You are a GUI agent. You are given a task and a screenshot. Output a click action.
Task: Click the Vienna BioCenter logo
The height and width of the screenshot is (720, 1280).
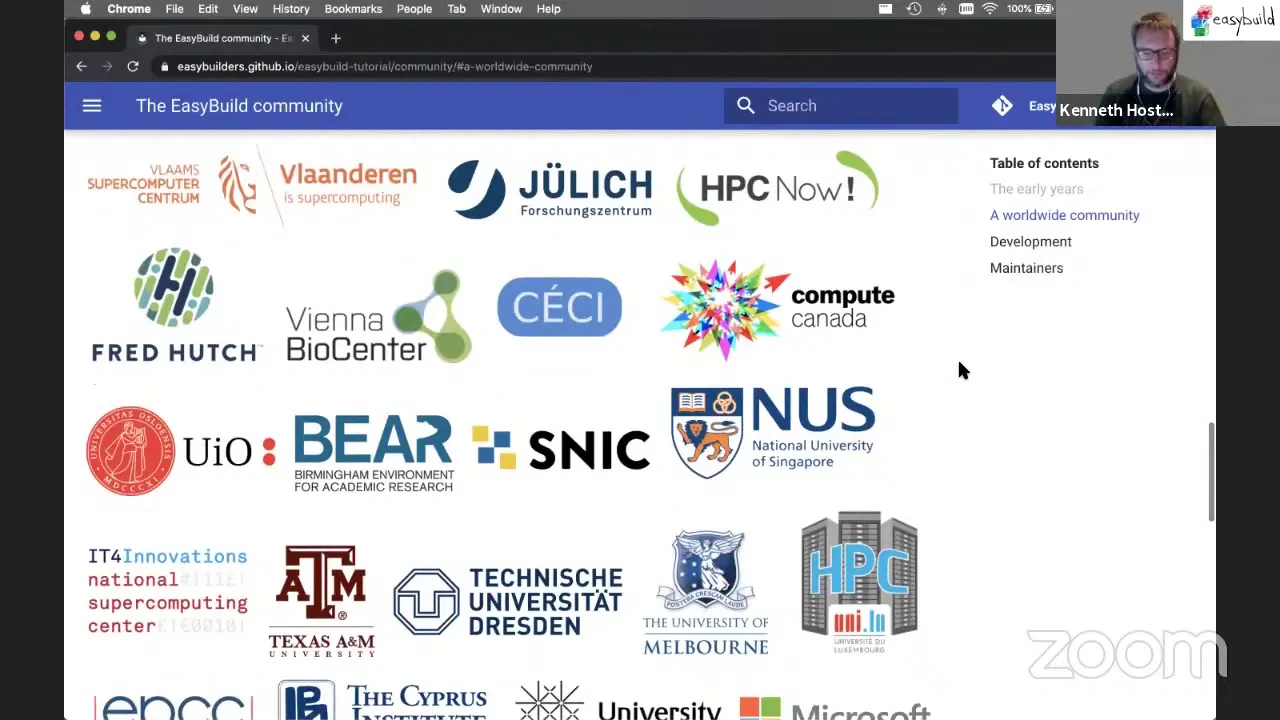378,316
